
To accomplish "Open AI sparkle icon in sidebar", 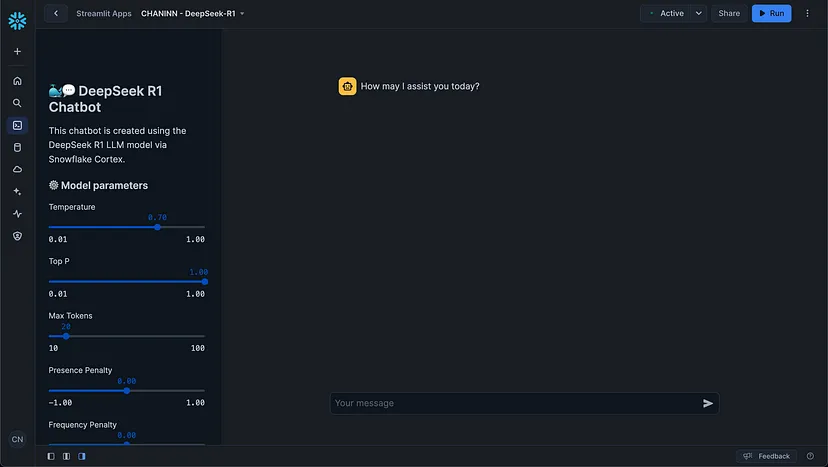I will [x=17, y=192].
